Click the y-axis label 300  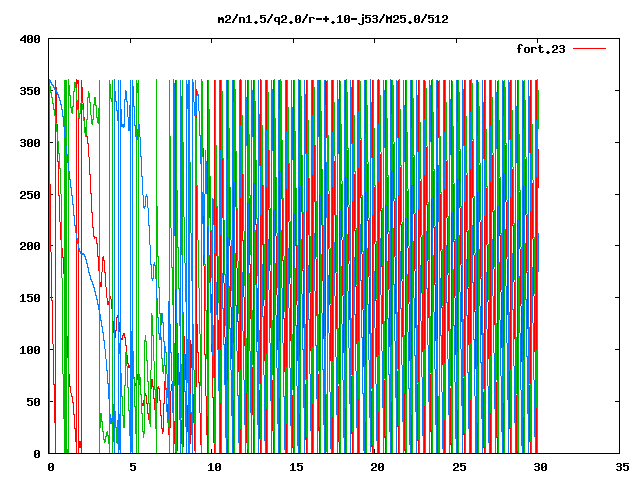(x=30, y=143)
